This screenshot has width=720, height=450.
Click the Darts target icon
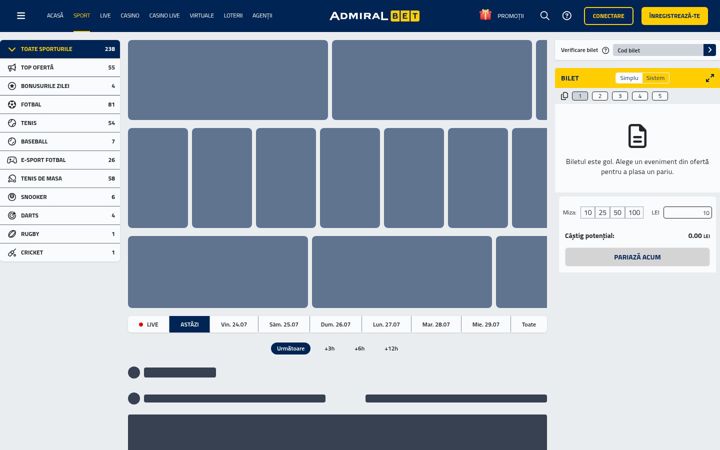(x=12, y=215)
